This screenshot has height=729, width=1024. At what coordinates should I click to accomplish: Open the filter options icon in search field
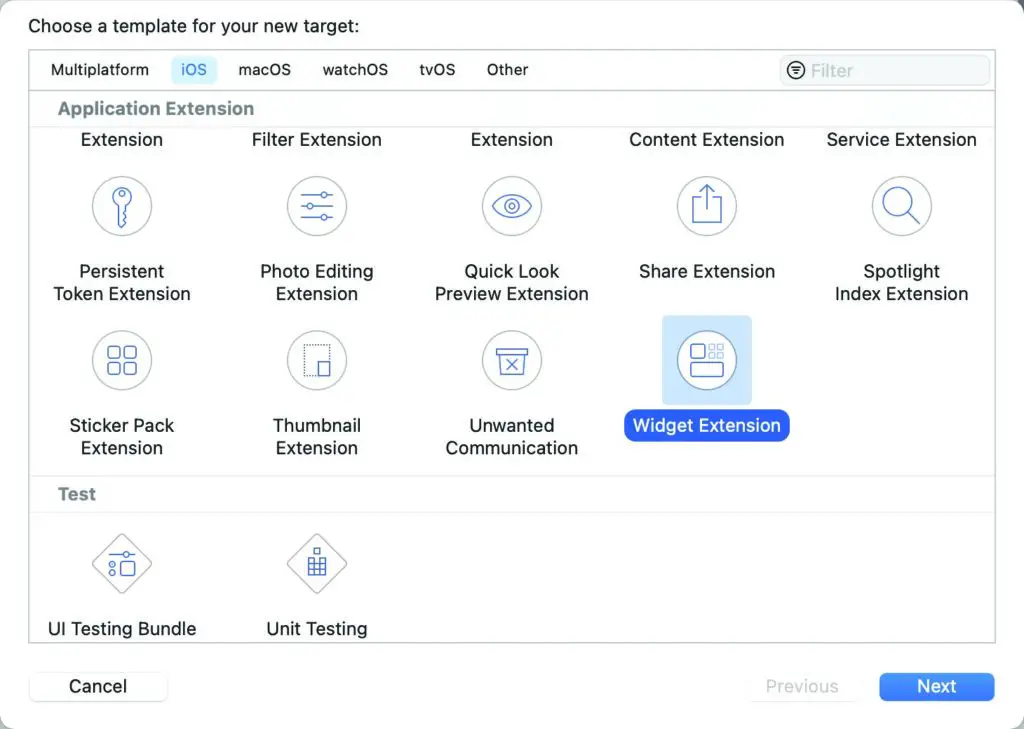pos(796,71)
